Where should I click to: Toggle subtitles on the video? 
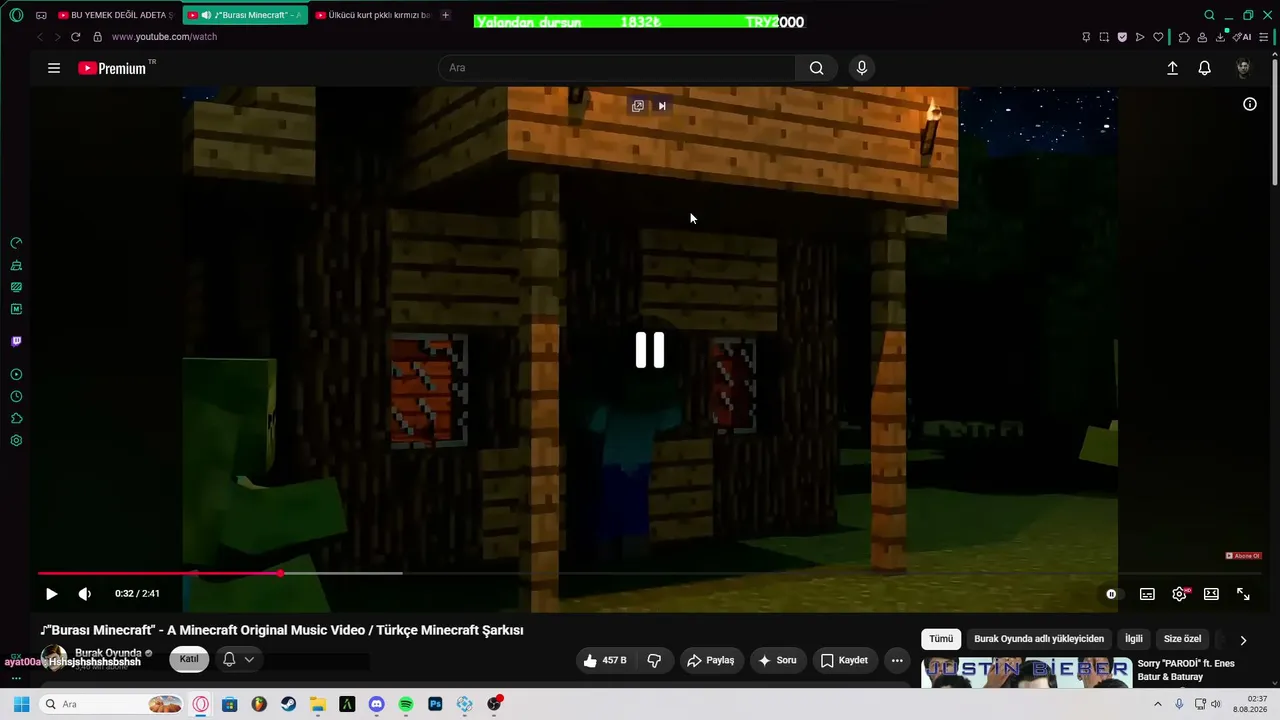1147,594
